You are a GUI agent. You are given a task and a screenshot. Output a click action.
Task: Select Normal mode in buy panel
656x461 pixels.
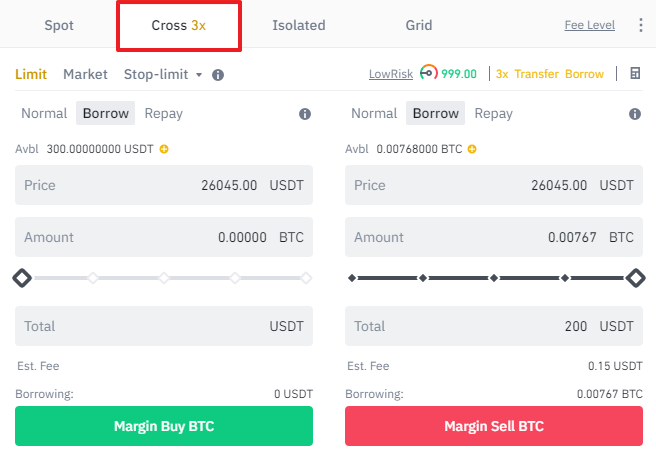(x=44, y=114)
